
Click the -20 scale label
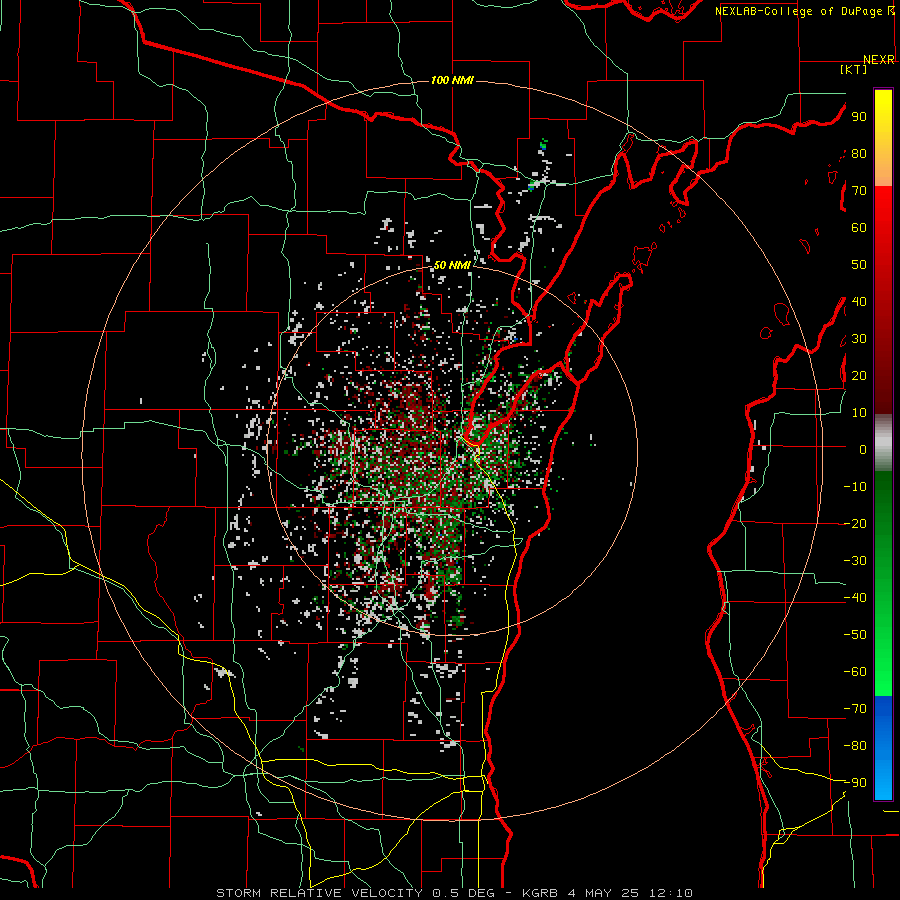tap(855, 524)
